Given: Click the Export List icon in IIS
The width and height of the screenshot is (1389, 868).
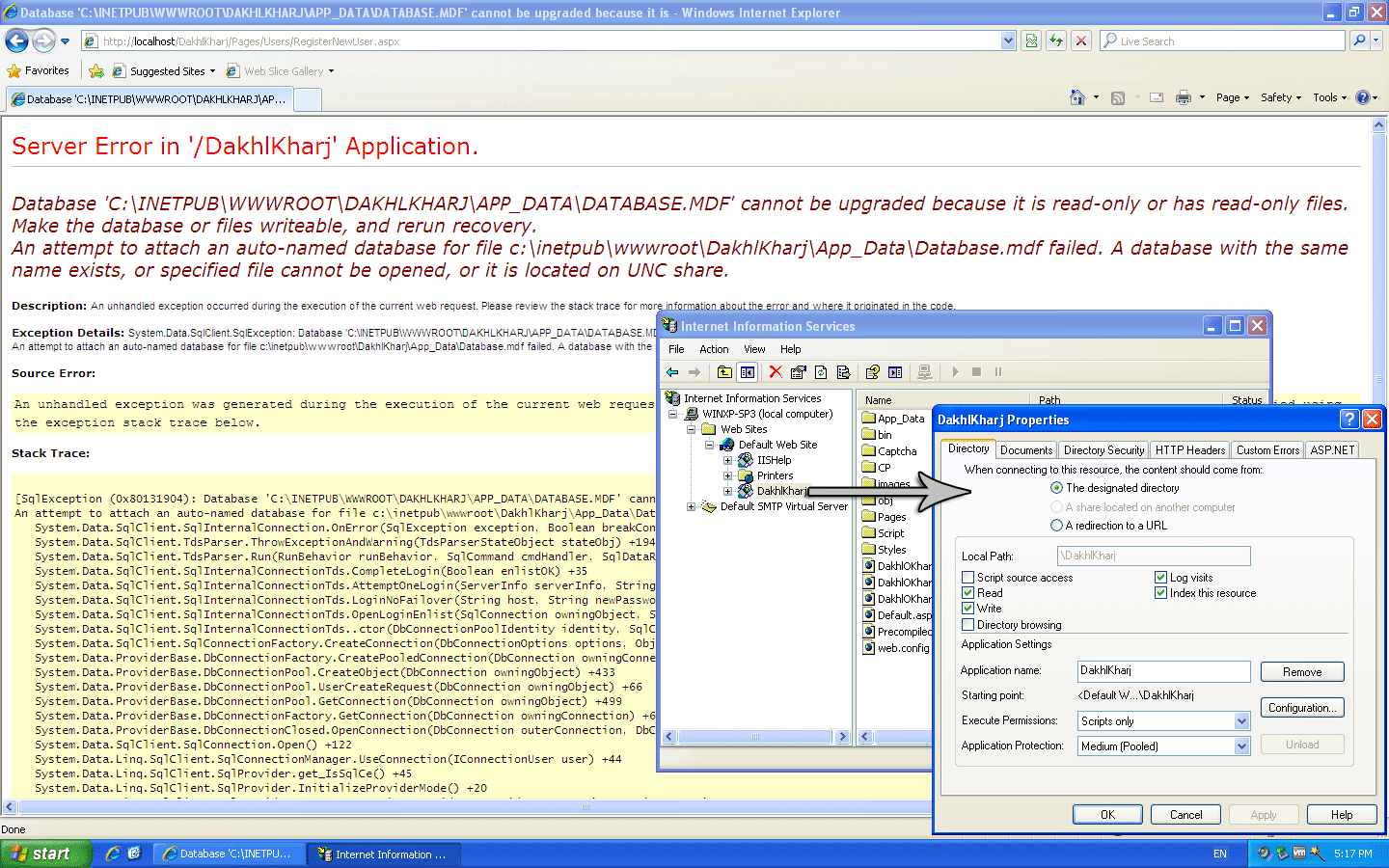Looking at the screenshot, I should 844,372.
